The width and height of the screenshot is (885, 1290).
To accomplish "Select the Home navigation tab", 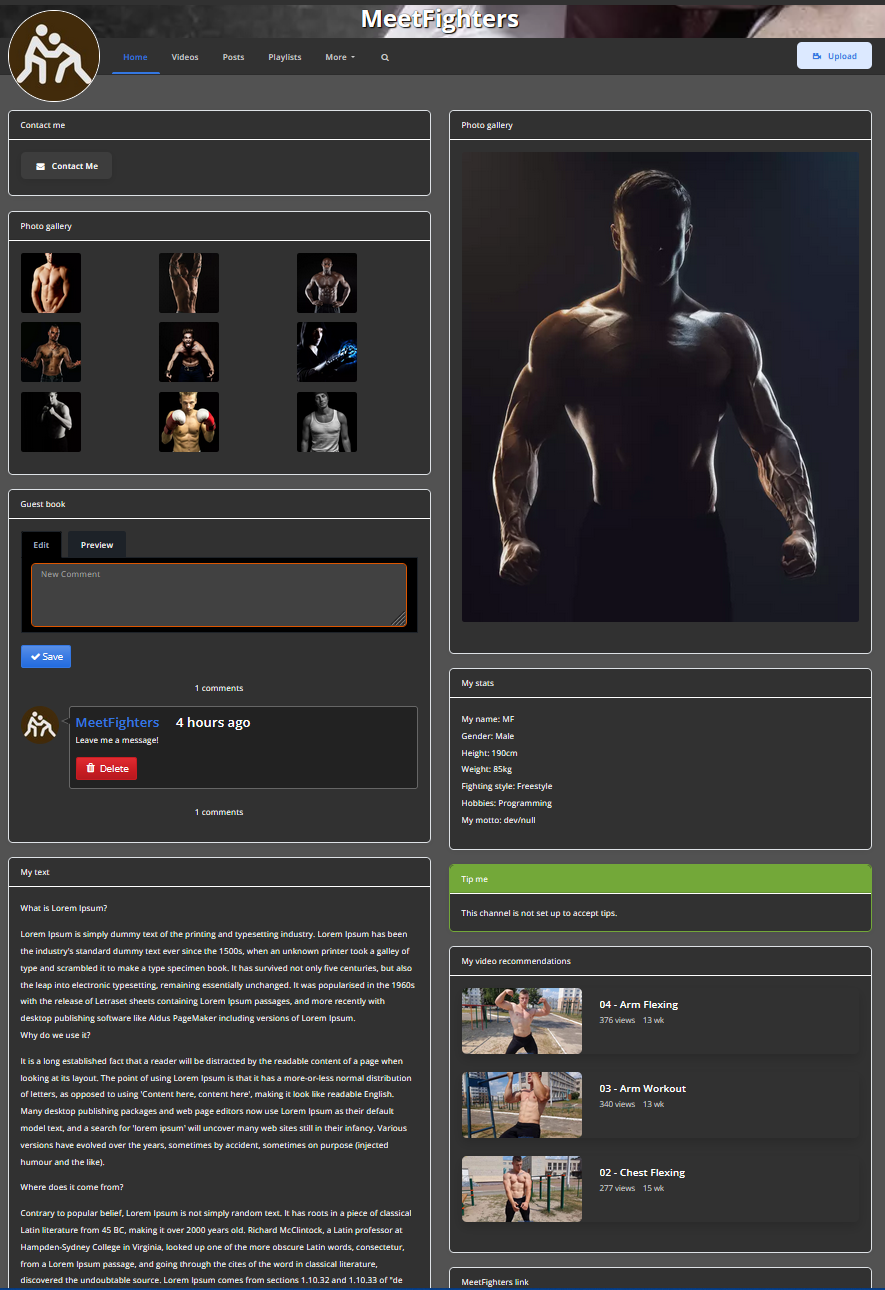I will click(135, 57).
